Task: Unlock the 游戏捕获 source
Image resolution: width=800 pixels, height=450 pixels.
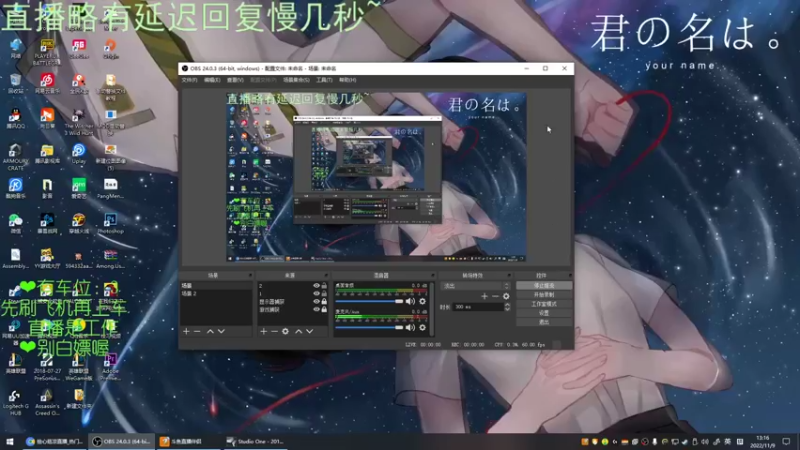Action: point(324,309)
